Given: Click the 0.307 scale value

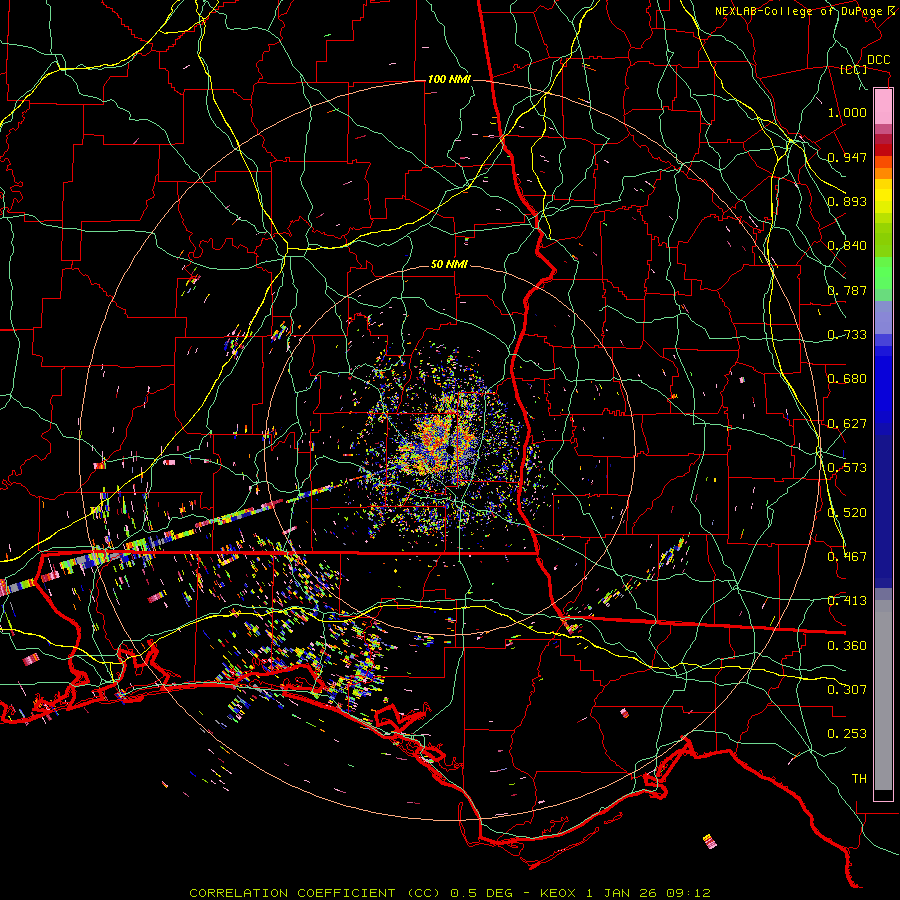Looking at the screenshot, I should tap(847, 690).
